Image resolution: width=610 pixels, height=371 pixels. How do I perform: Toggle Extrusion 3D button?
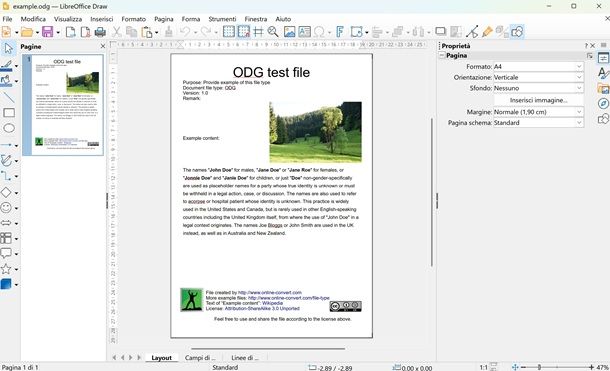click(x=502, y=32)
